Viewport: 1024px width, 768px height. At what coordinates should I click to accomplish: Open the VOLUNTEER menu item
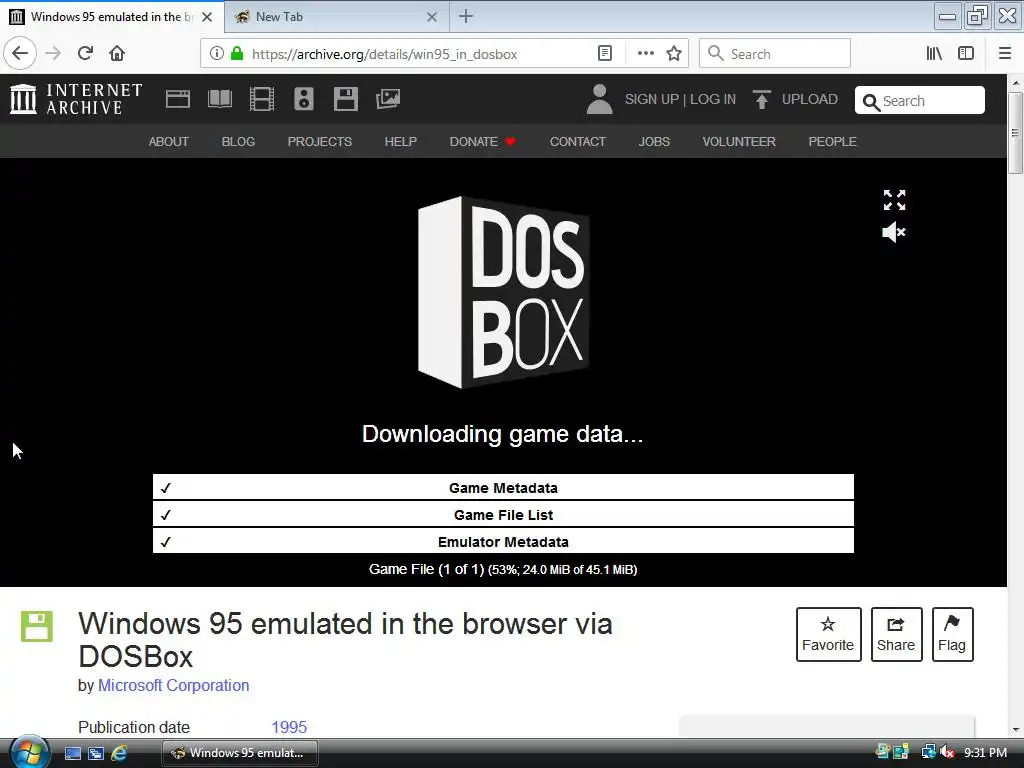(739, 142)
